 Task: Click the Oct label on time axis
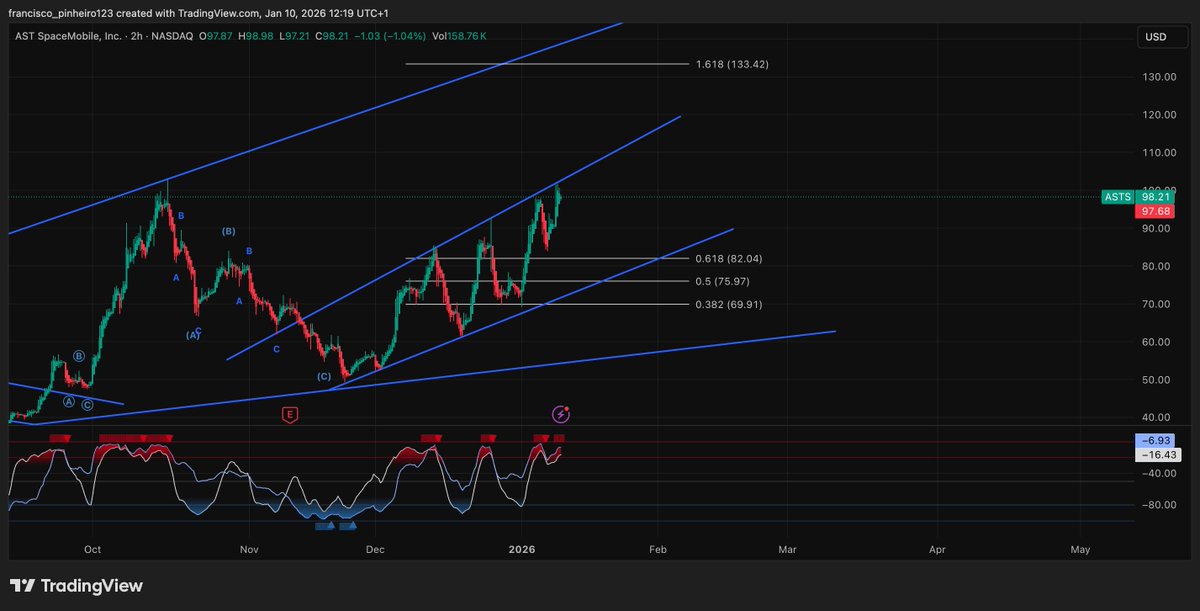(x=93, y=549)
